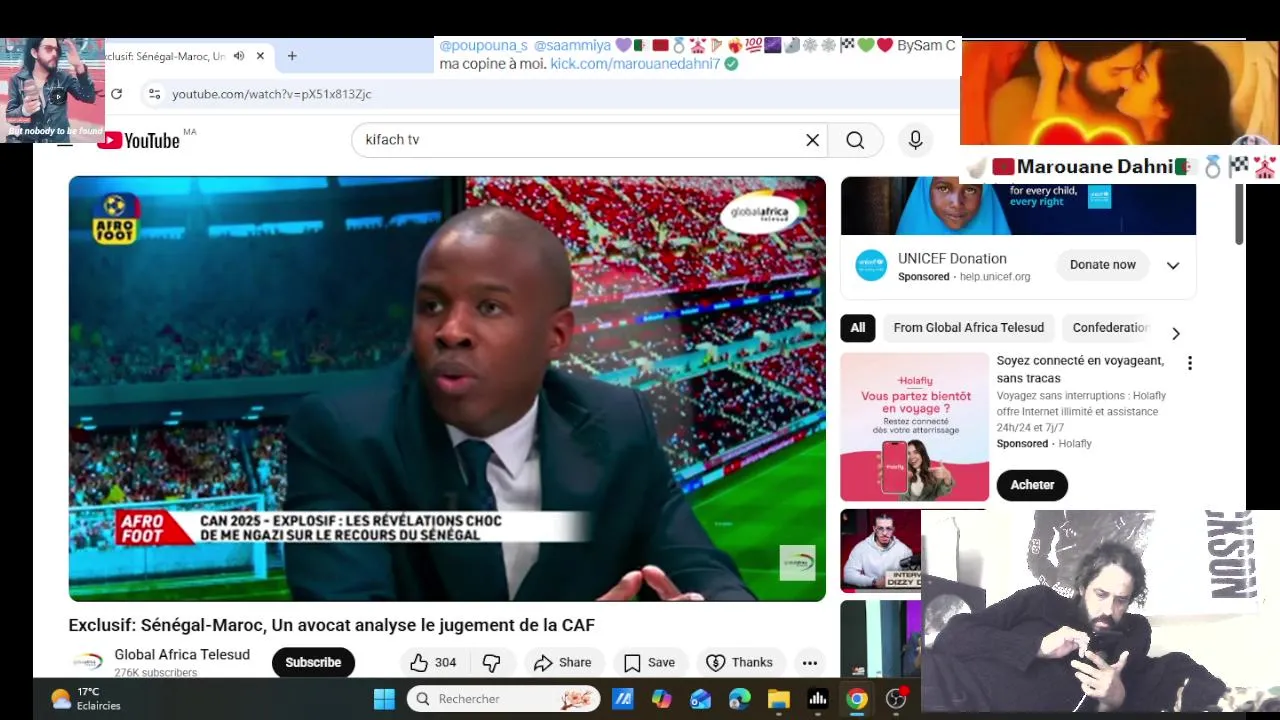Viewport: 1280px width, 720px height.
Task: Mute the tab via speaker icon
Action: (239, 56)
